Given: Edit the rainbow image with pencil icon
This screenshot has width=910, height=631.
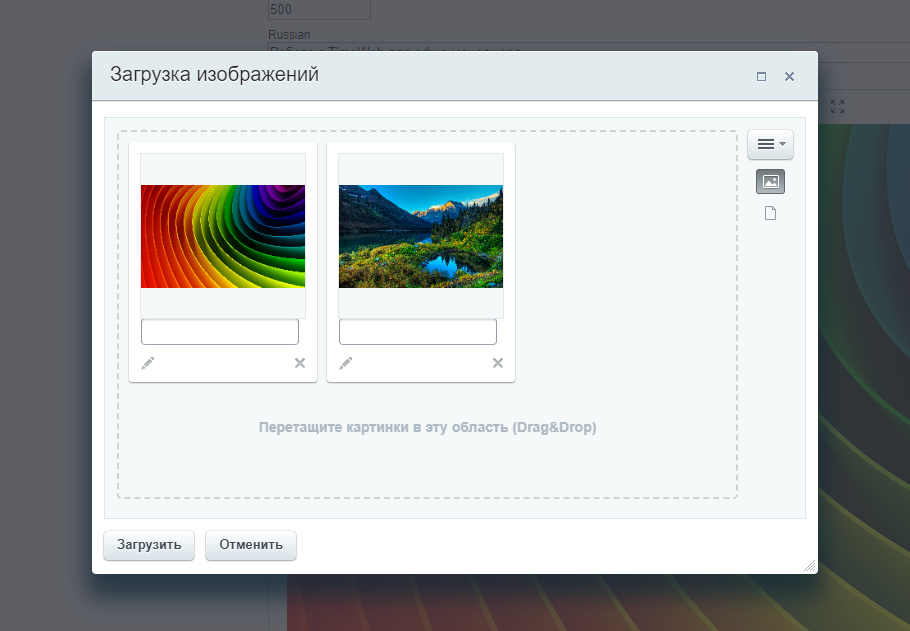Looking at the screenshot, I should 148,363.
